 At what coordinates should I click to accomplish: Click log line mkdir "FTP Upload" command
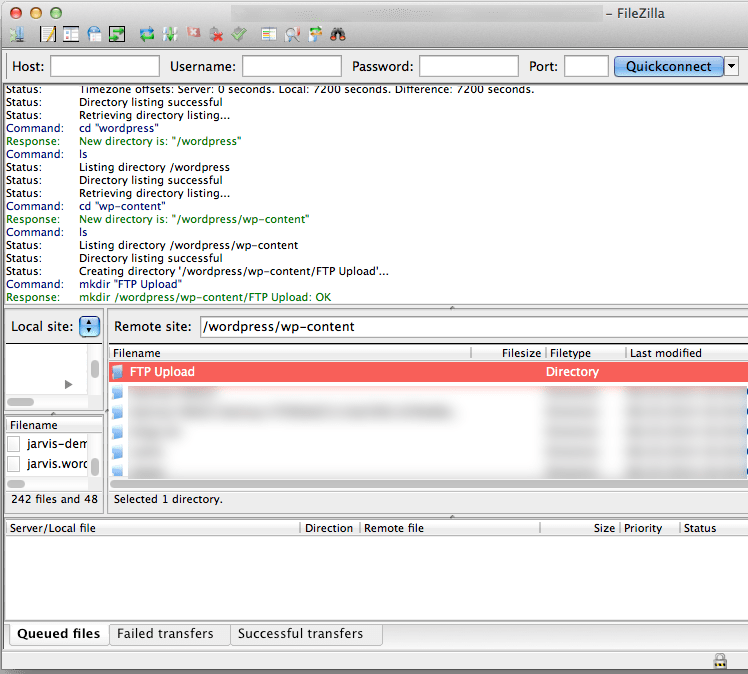pyautogui.click(x=130, y=284)
